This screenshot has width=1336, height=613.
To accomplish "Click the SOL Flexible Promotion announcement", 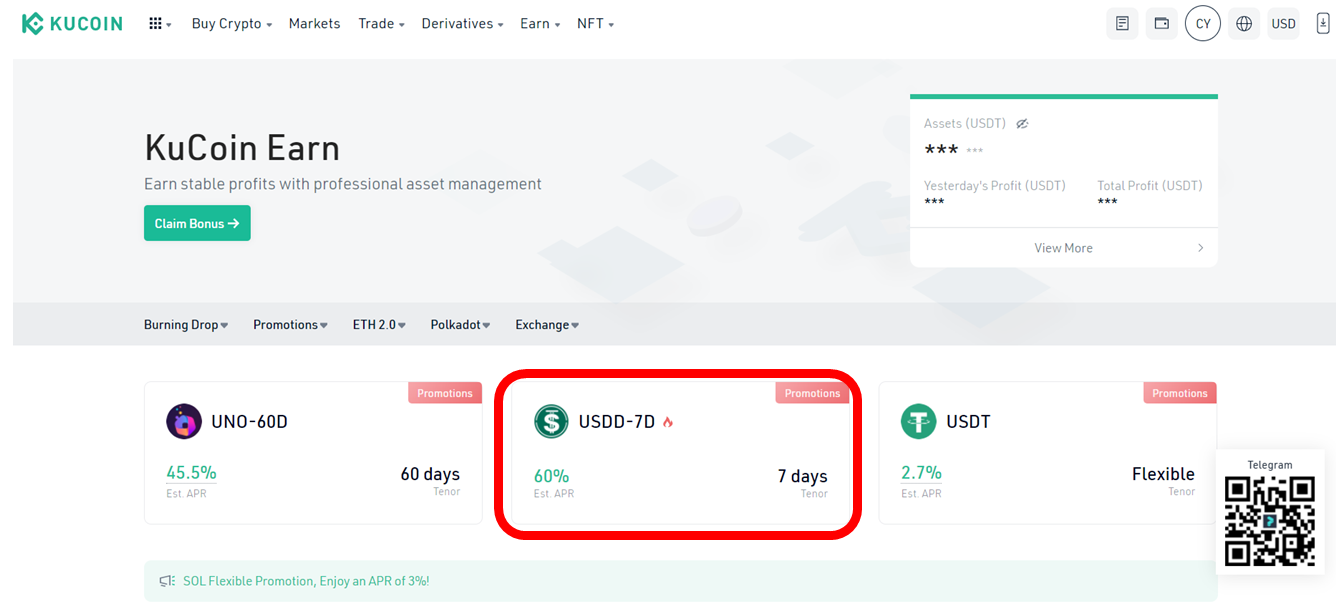I will coord(306,581).
